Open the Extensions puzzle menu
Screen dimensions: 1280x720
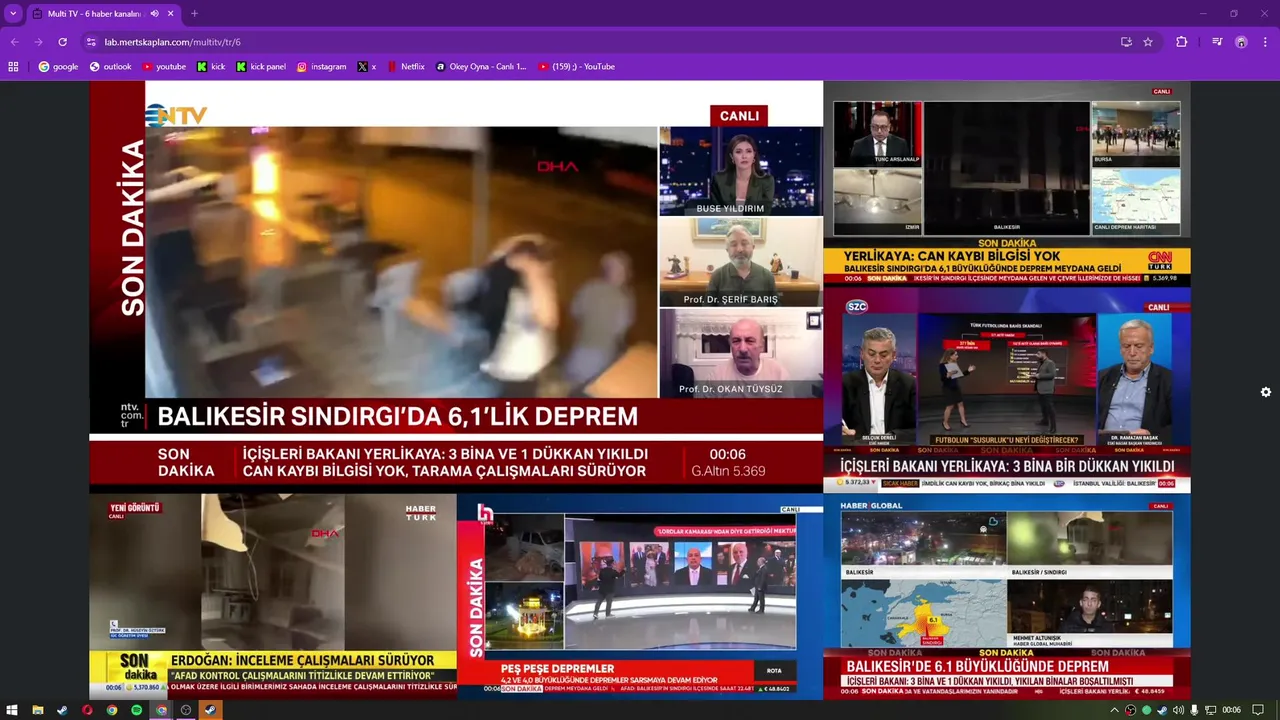(x=1182, y=42)
